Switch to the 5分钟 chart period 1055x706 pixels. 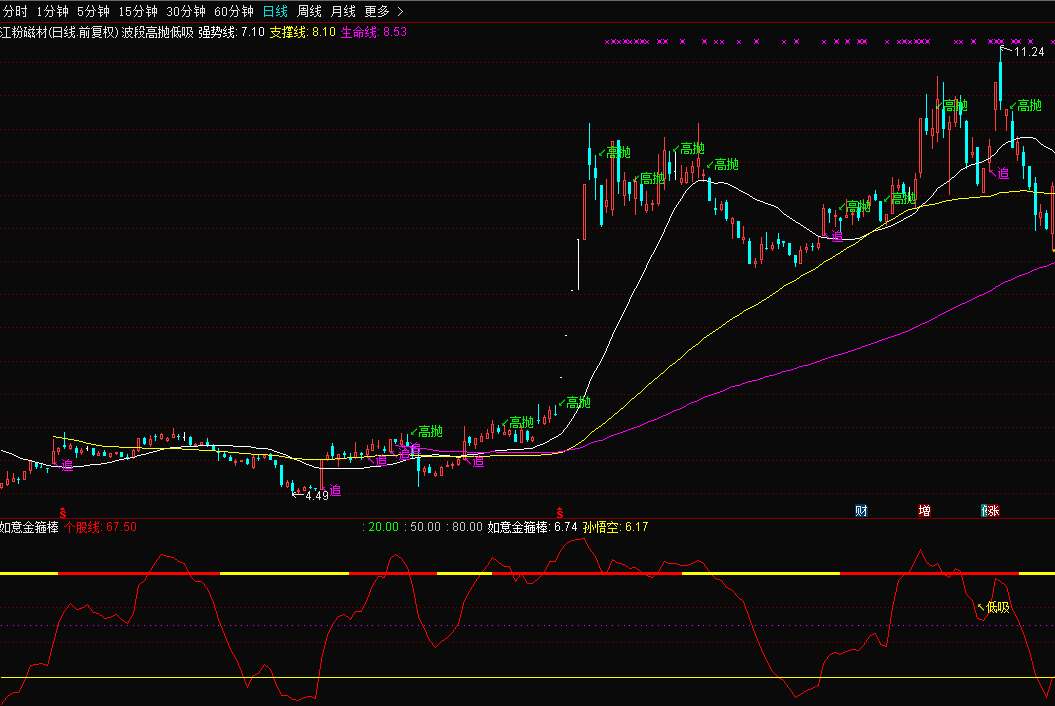click(93, 11)
